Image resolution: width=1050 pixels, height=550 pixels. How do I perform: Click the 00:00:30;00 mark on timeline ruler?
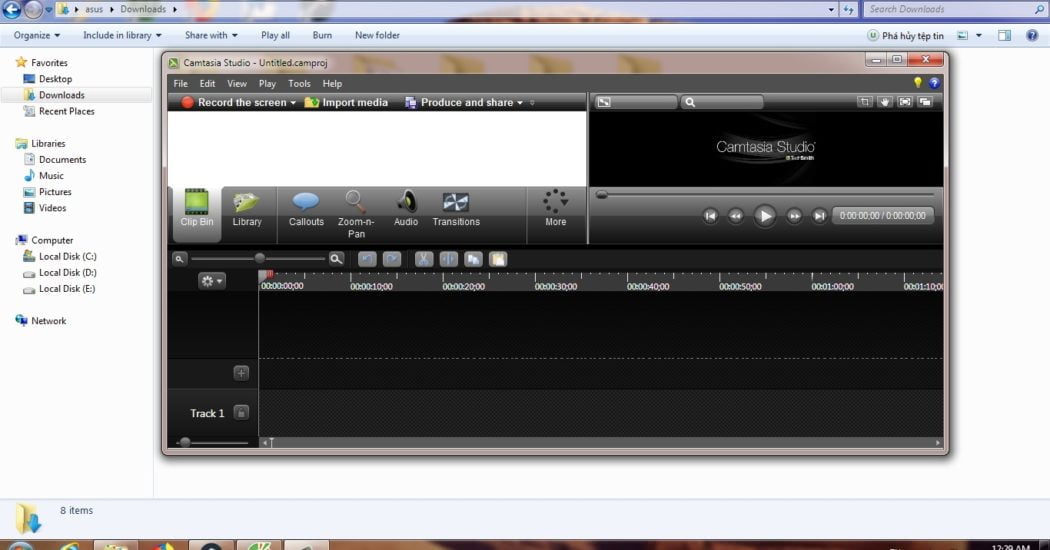(x=556, y=286)
